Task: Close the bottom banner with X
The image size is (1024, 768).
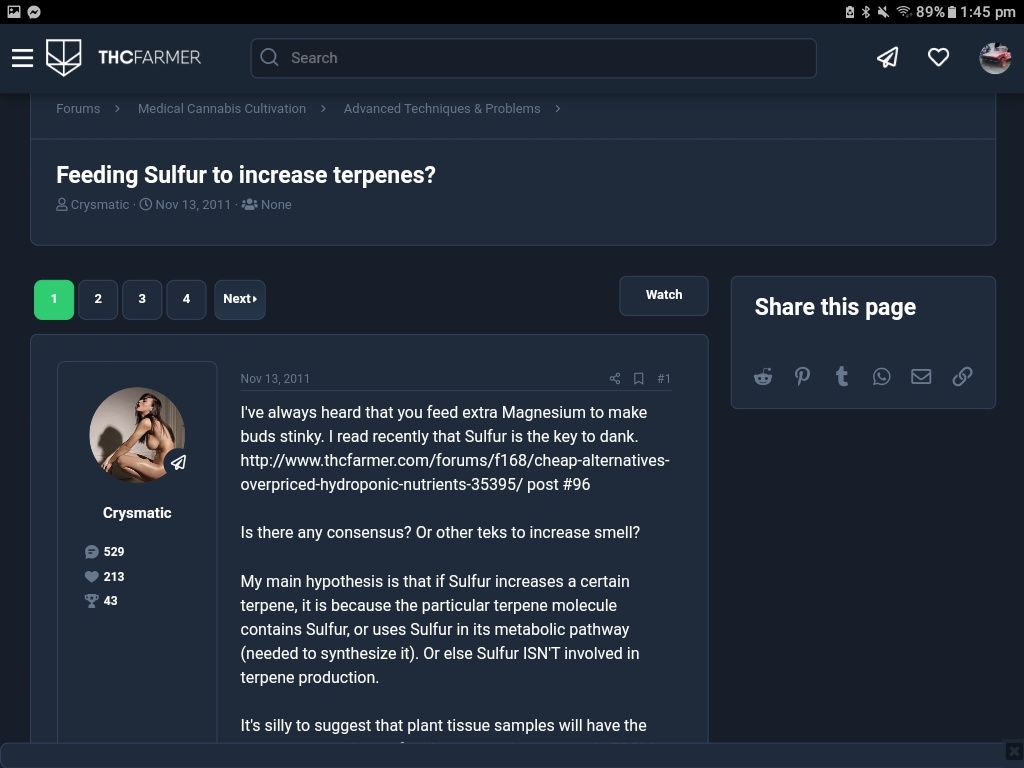Action: (1014, 751)
